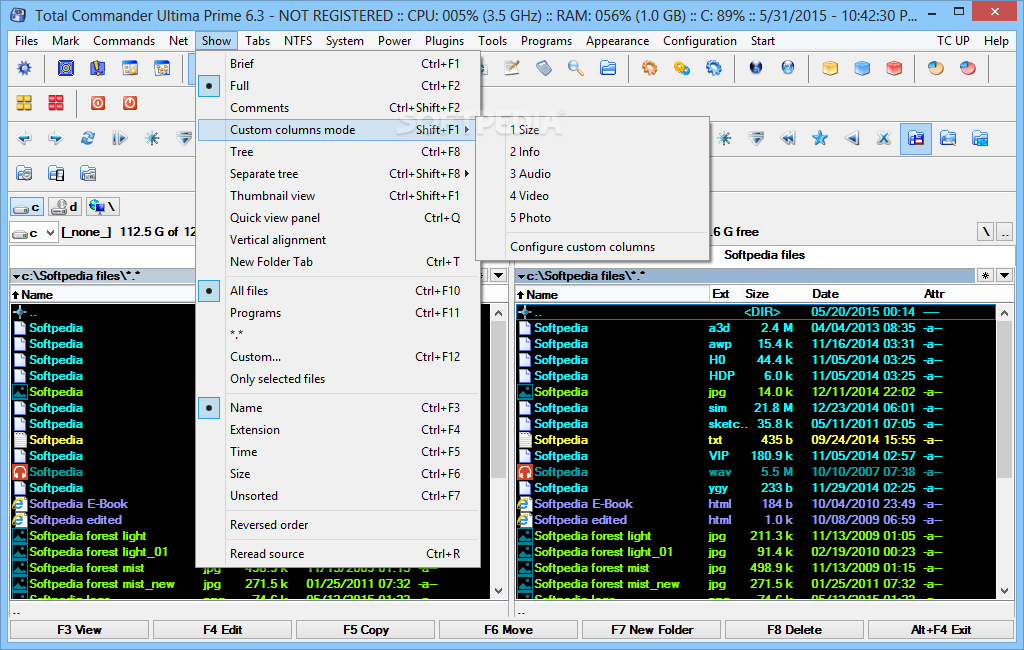This screenshot has height=650, width=1024.
Task: Click the F7 New Folder button
Action: coord(652,630)
